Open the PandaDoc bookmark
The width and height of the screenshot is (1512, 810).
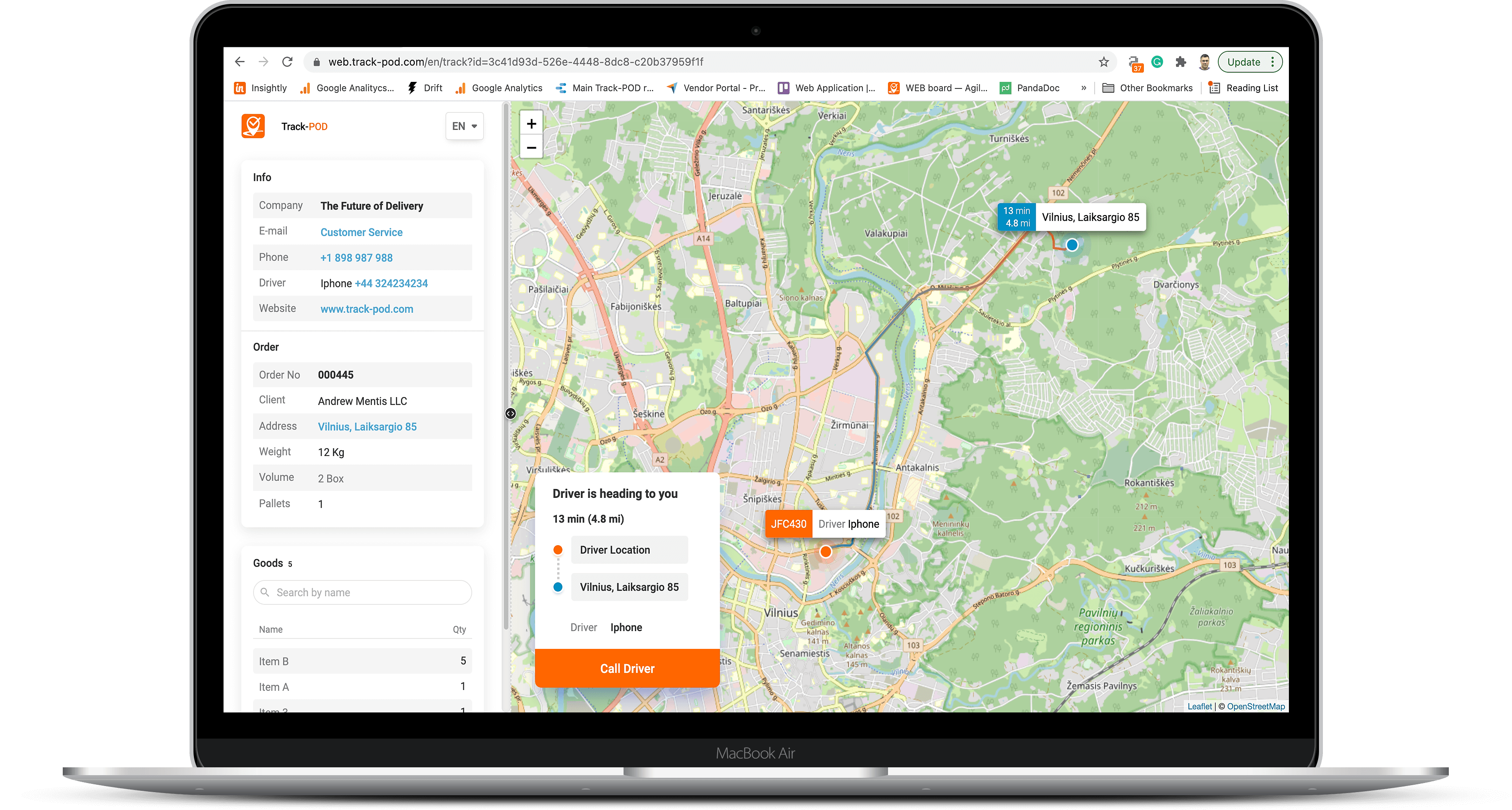point(1030,88)
